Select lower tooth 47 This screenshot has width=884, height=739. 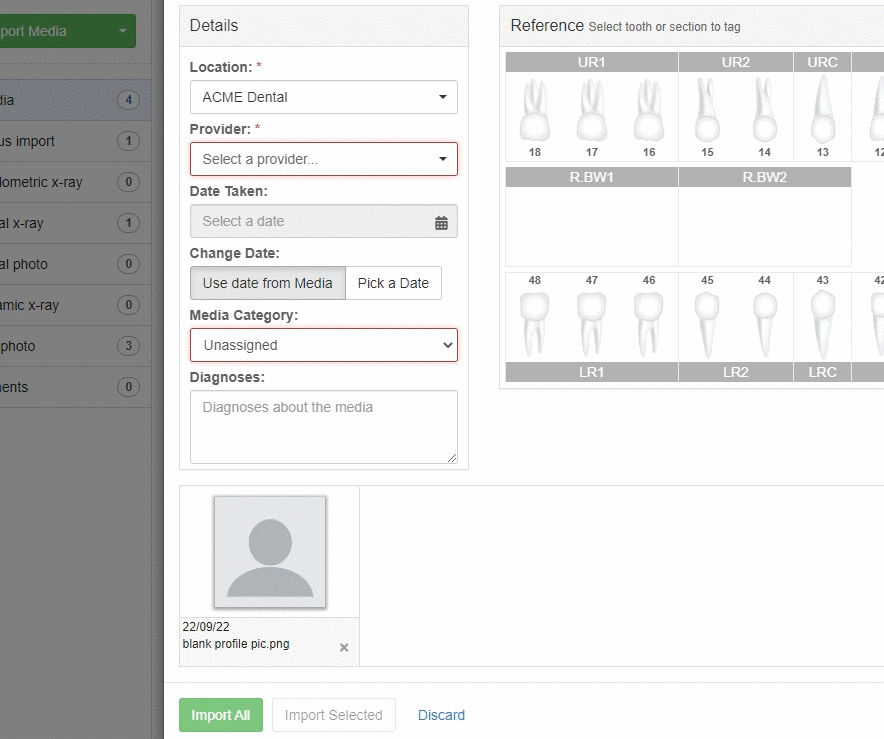click(x=591, y=324)
